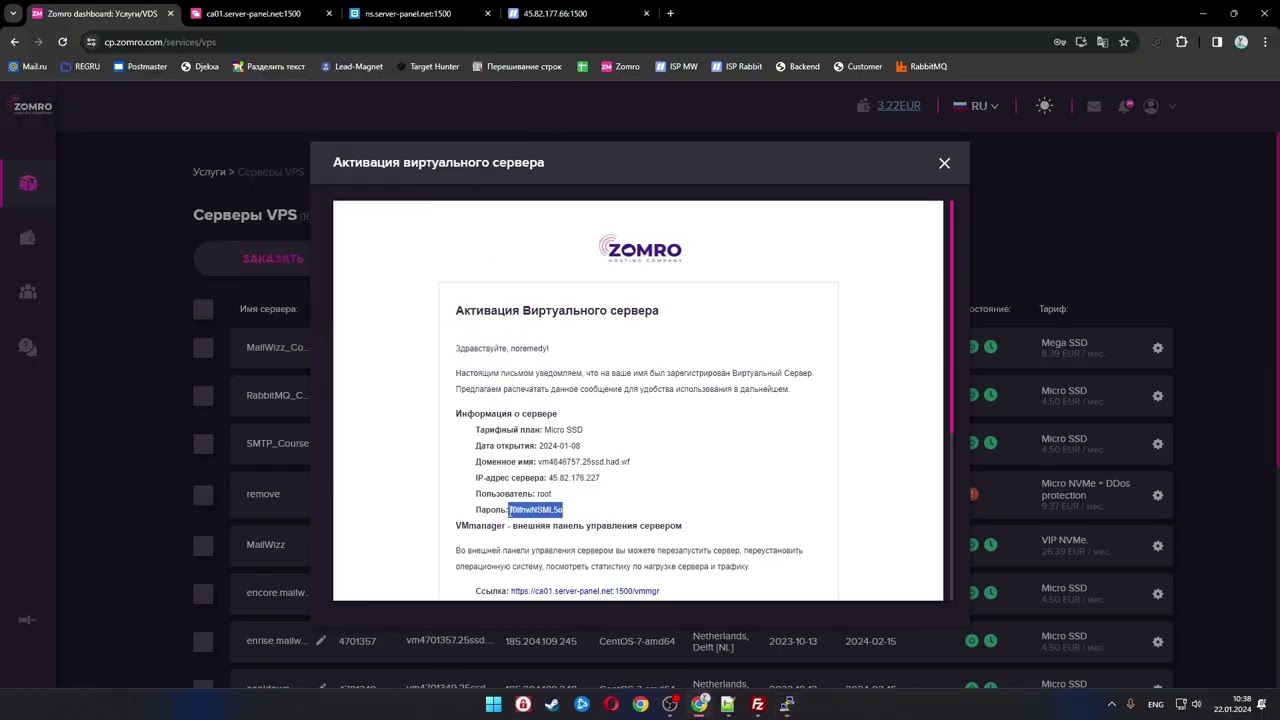Check the MailWizz_Co... server checkbox
Viewport: 1280px width, 720px height.
(203, 347)
